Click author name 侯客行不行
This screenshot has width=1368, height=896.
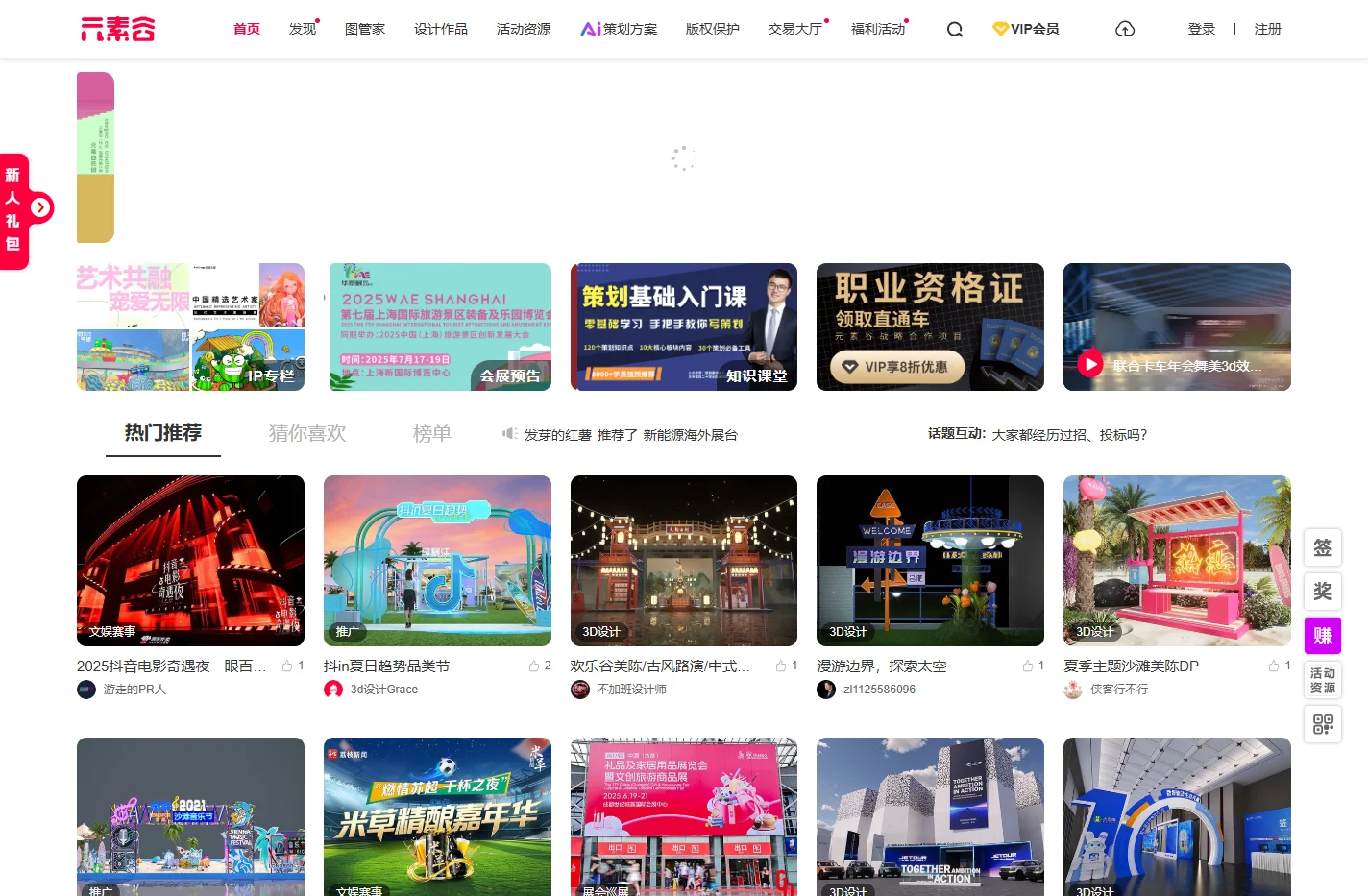[x=1119, y=690]
